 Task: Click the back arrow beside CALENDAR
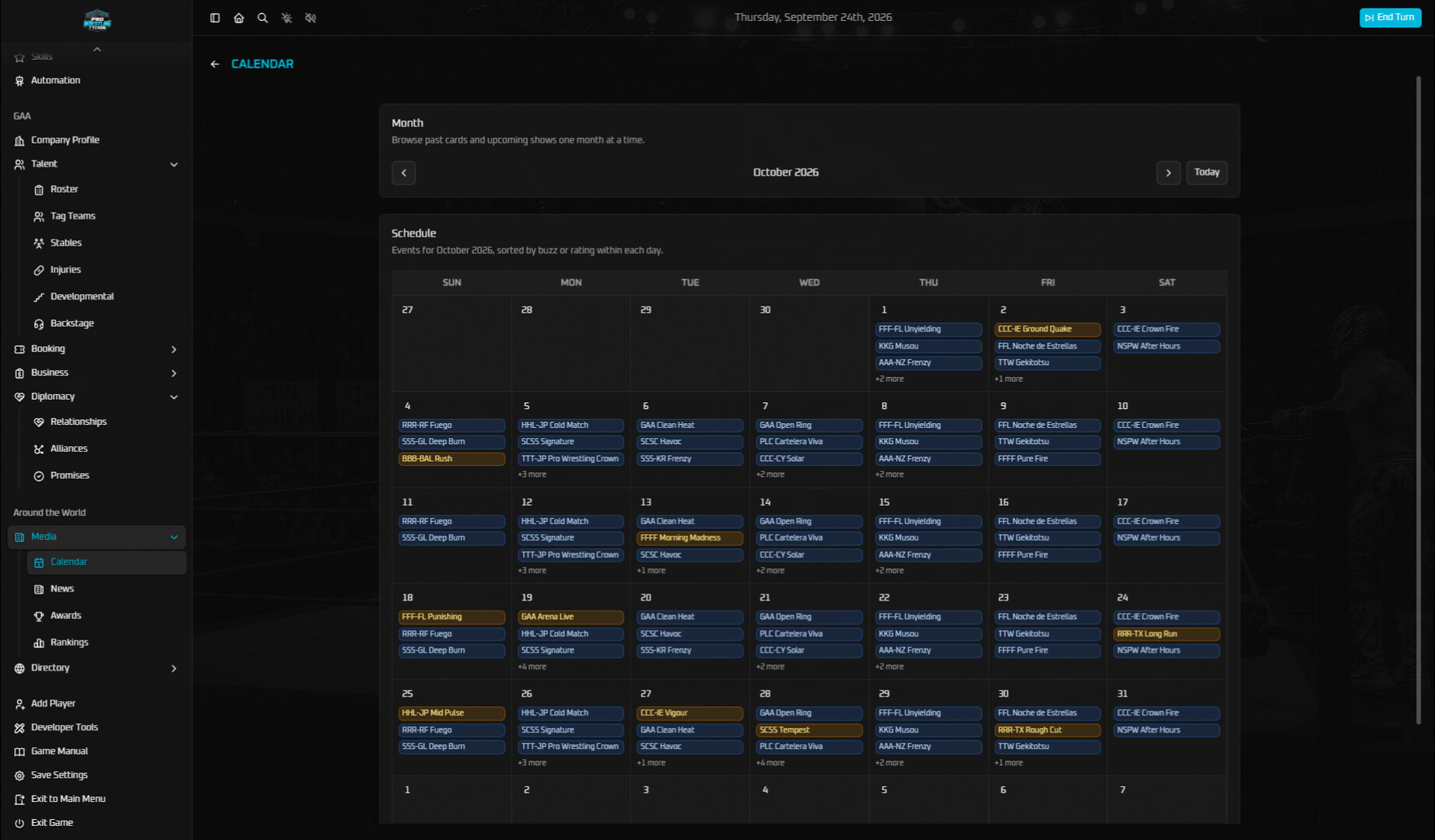(x=215, y=65)
